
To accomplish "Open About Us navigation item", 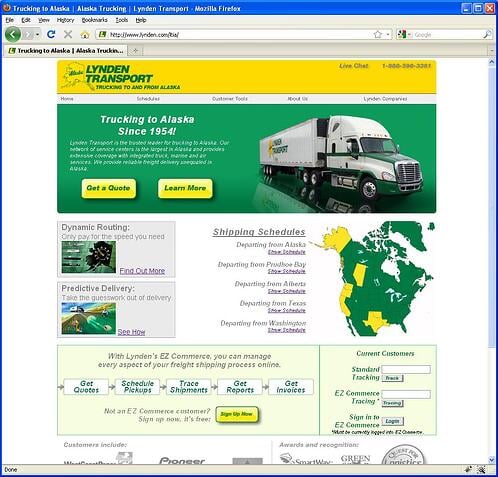I will pos(297,99).
